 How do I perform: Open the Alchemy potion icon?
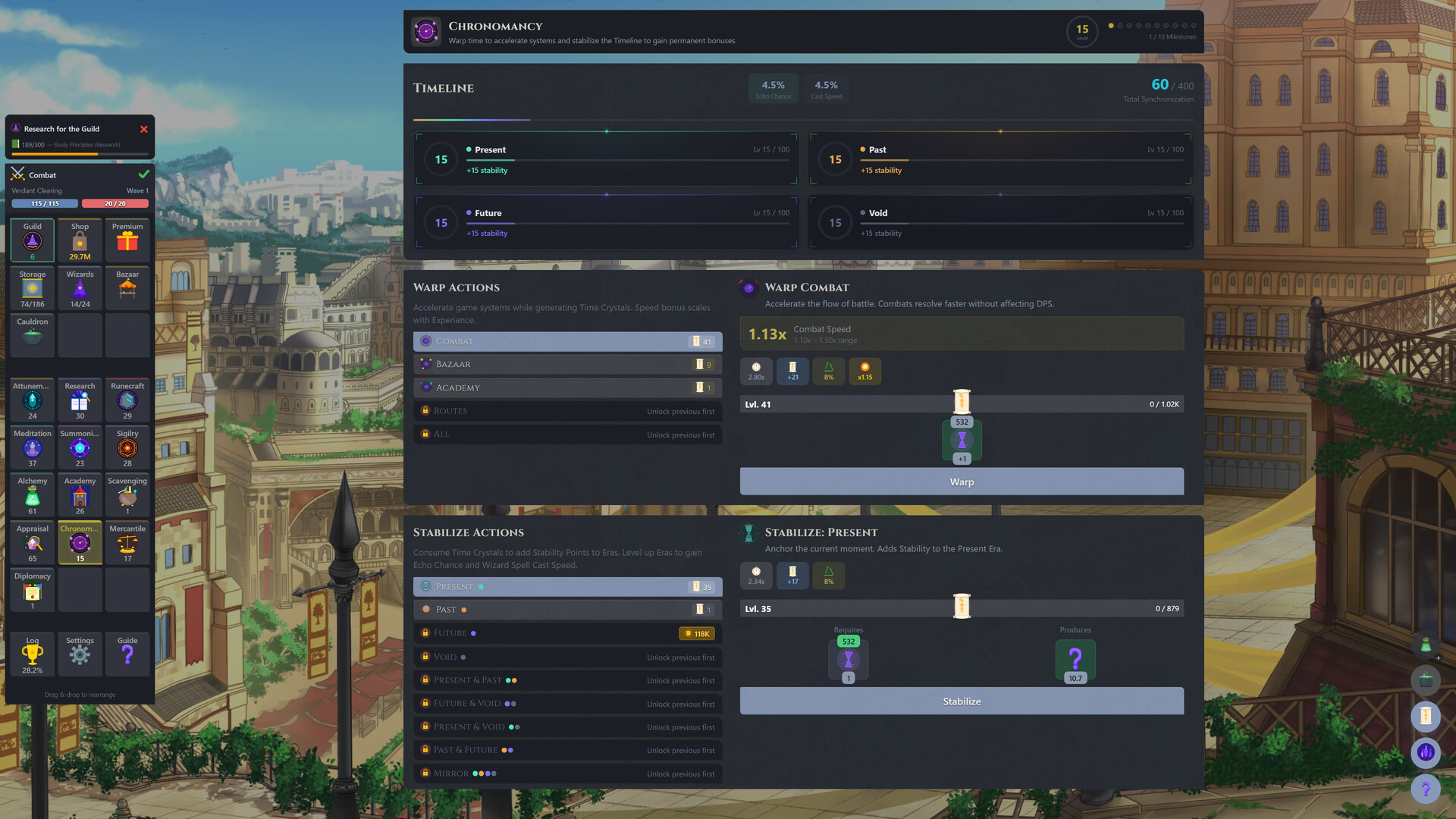click(x=32, y=496)
